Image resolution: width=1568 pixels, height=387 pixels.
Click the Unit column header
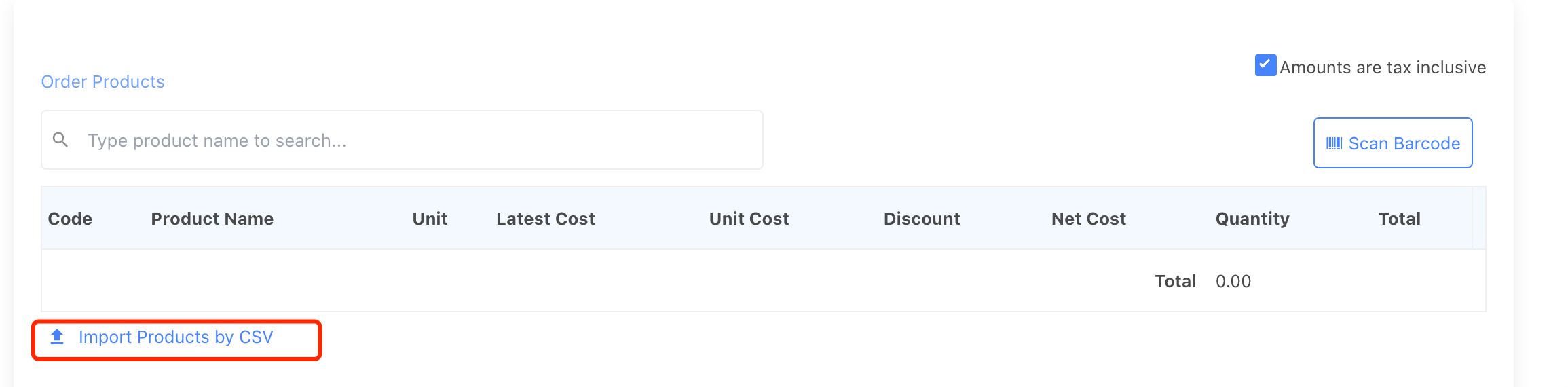(430, 219)
